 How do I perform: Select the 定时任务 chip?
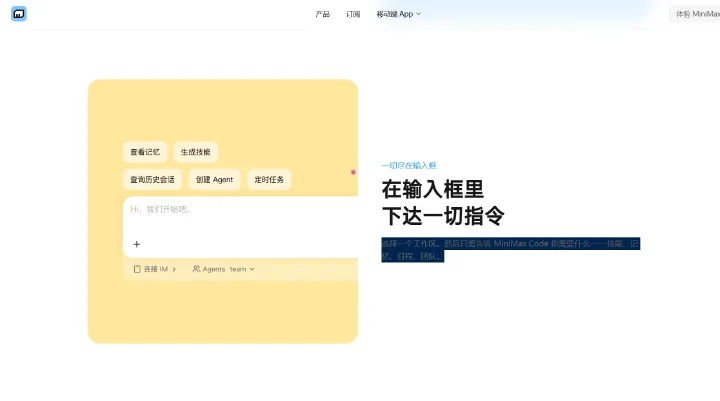tap(269, 180)
